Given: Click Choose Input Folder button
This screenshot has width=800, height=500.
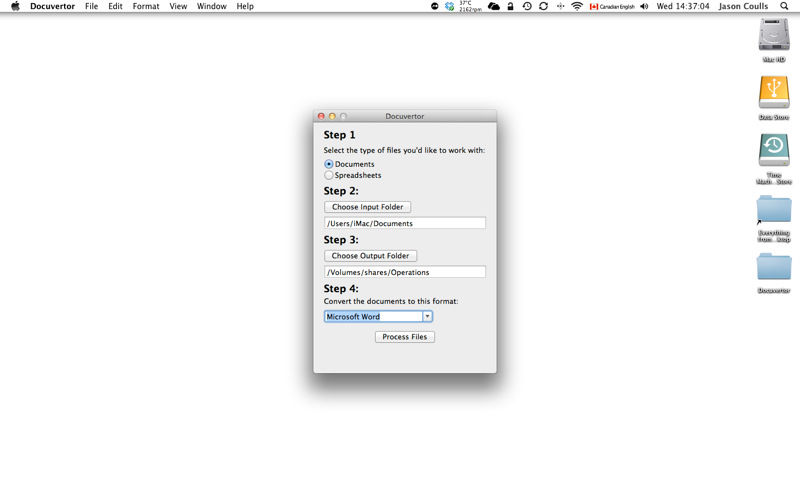Looking at the screenshot, I should (367, 207).
